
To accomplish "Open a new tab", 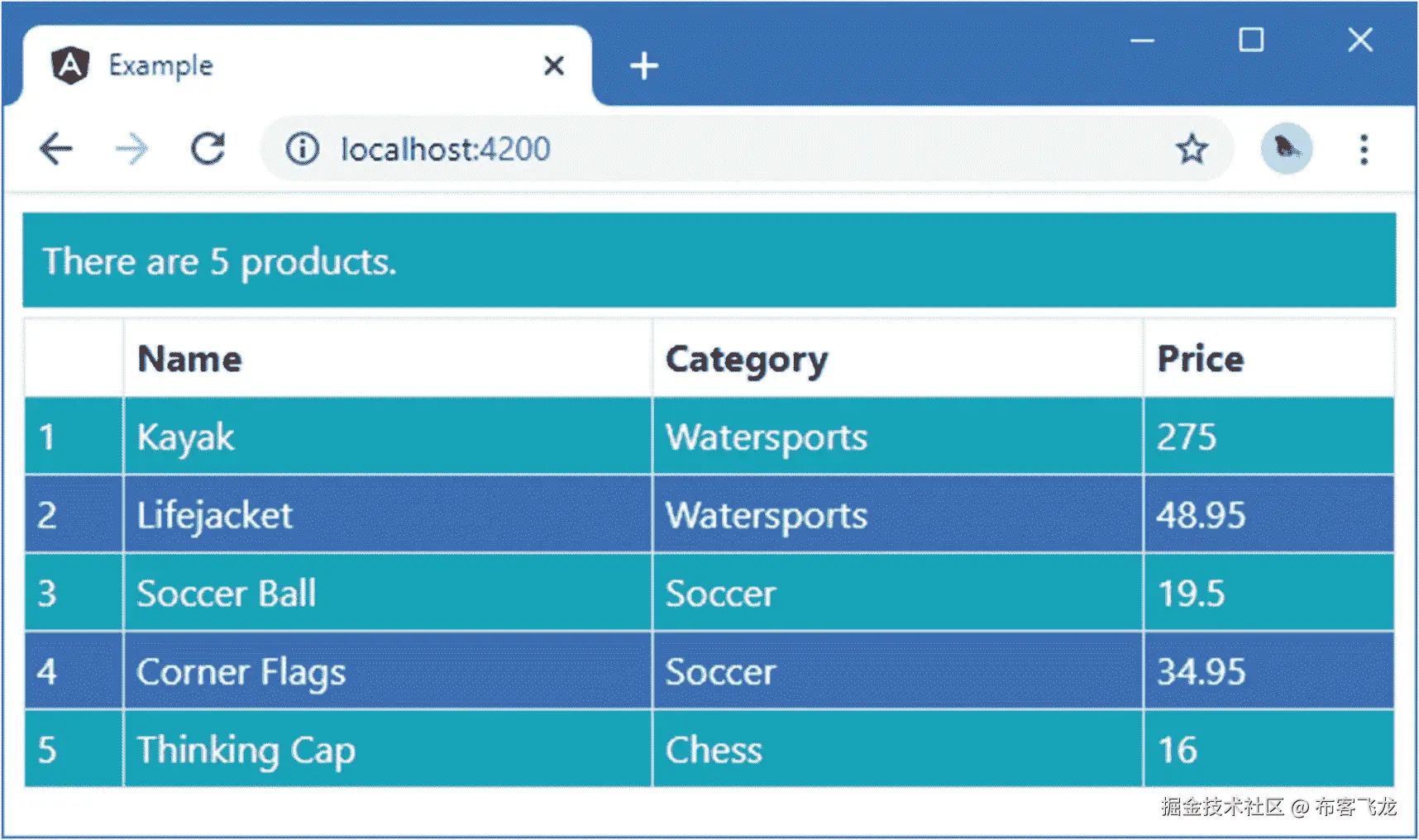I will click(x=643, y=66).
